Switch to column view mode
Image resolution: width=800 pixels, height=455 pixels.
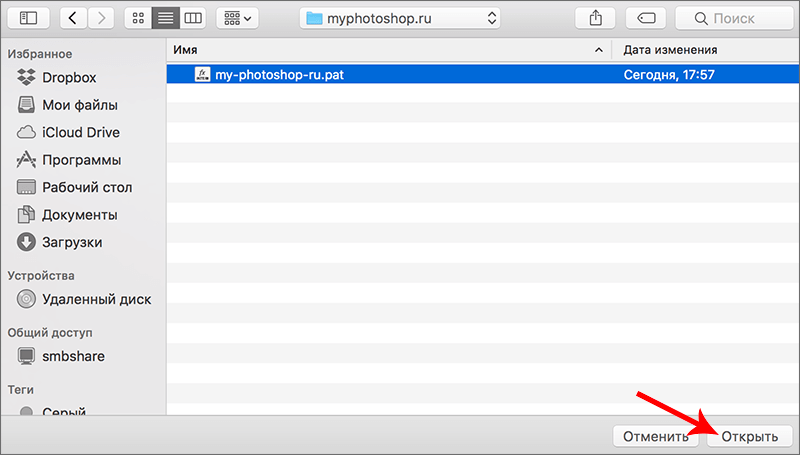point(193,17)
